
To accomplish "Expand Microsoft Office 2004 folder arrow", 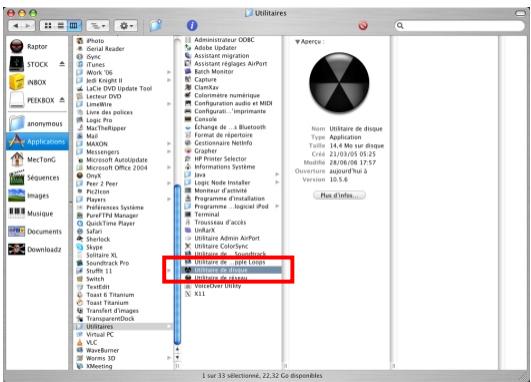I will 169,168.
